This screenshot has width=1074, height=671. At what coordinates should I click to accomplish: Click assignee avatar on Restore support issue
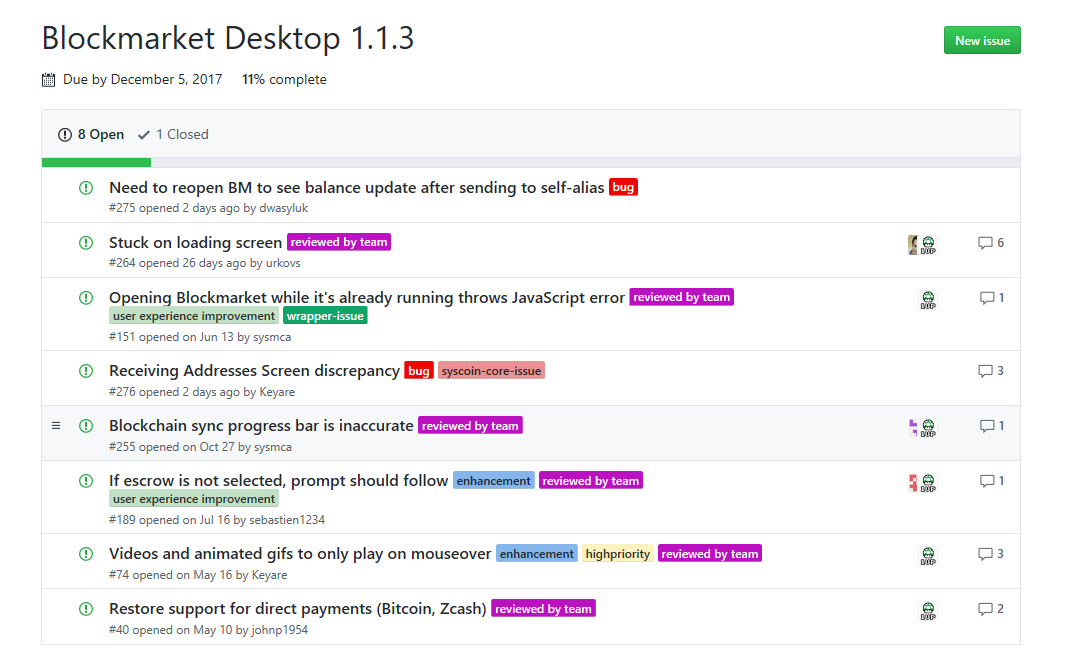[928, 611]
